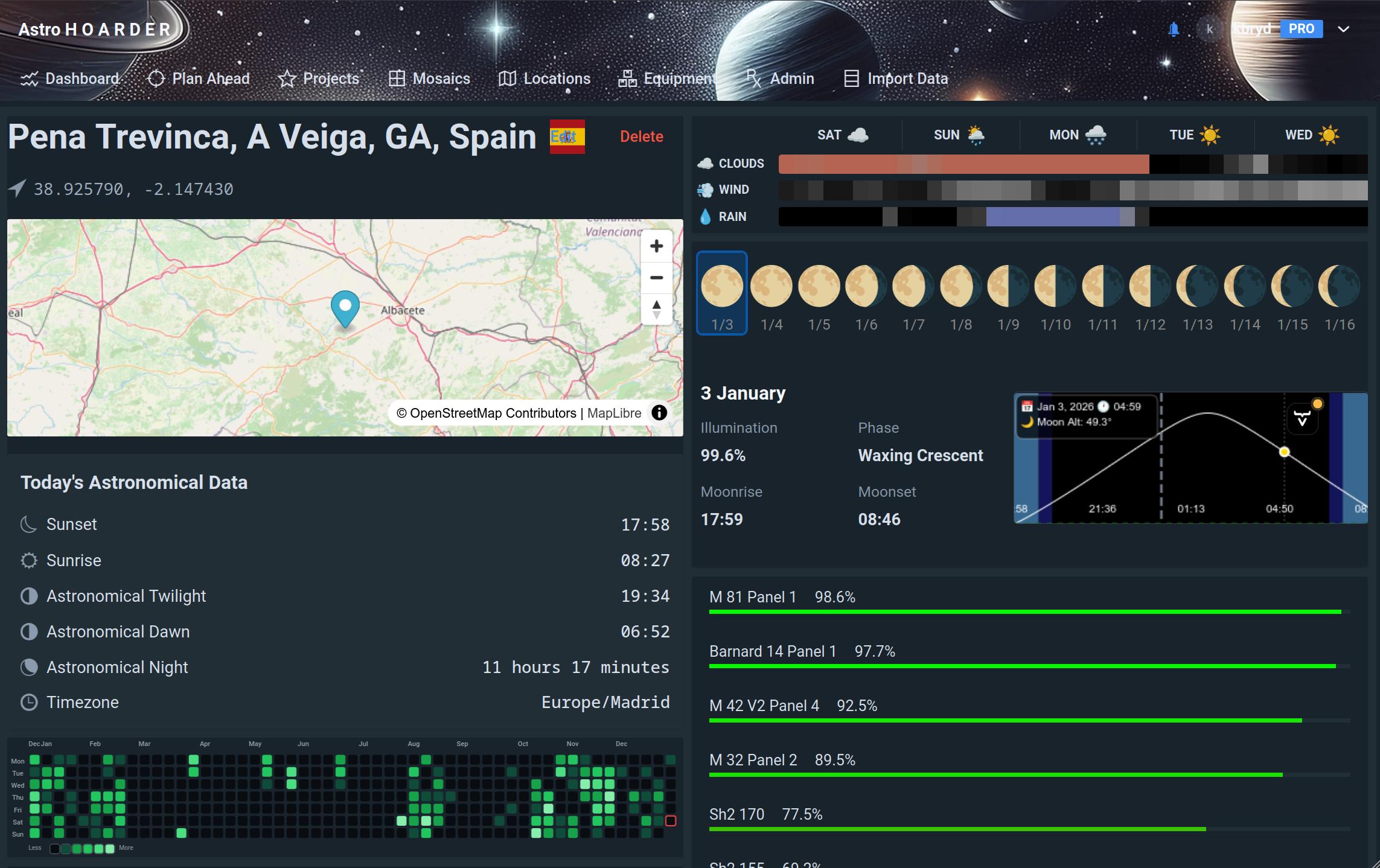The image size is (1380, 868).
Task: Expand the user account dropdown chevron
Action: (1343, 29)
